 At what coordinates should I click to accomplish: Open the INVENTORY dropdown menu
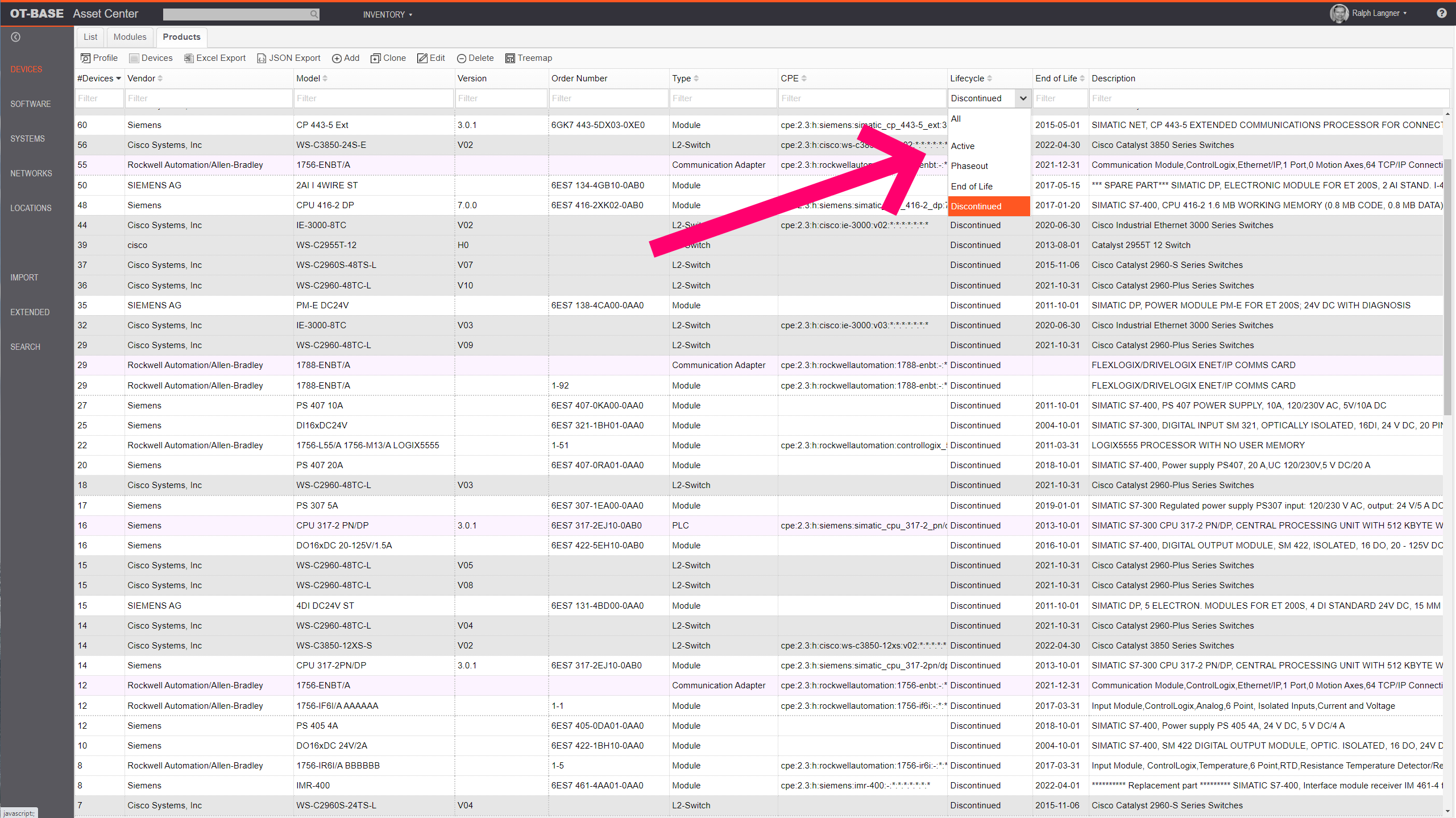[388, 14]
